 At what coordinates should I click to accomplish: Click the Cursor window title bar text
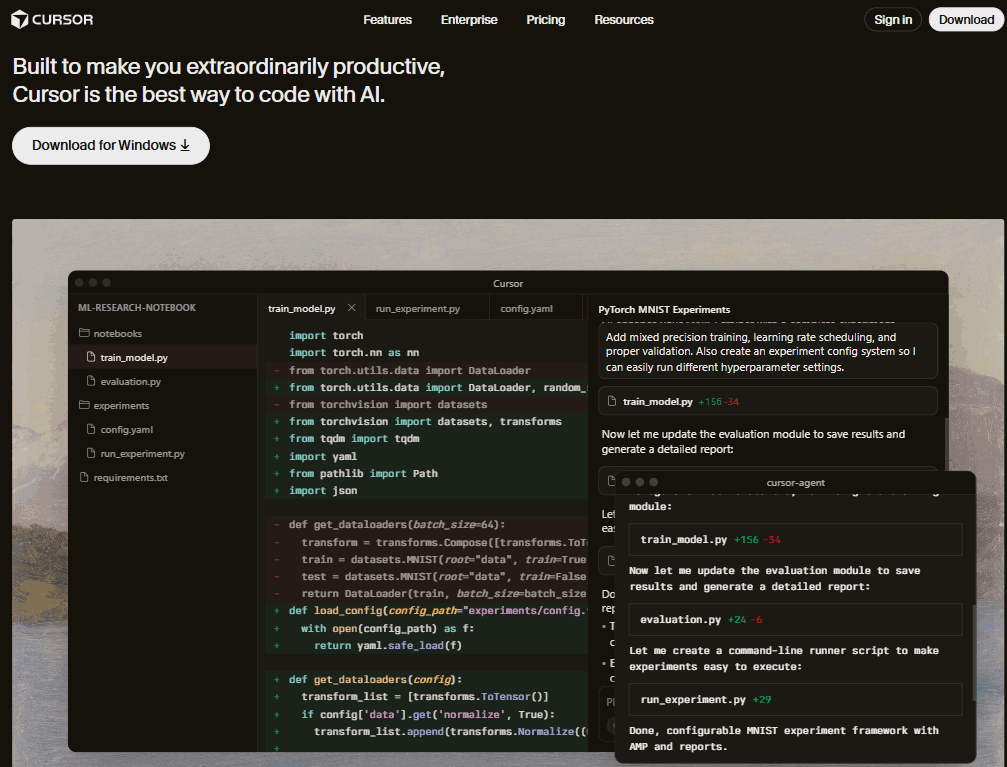coord(508,283)
